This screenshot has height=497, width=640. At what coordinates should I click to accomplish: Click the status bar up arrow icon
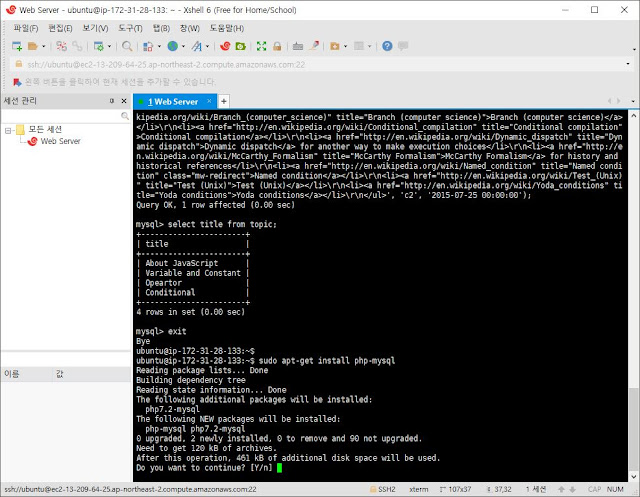(562, 489)
